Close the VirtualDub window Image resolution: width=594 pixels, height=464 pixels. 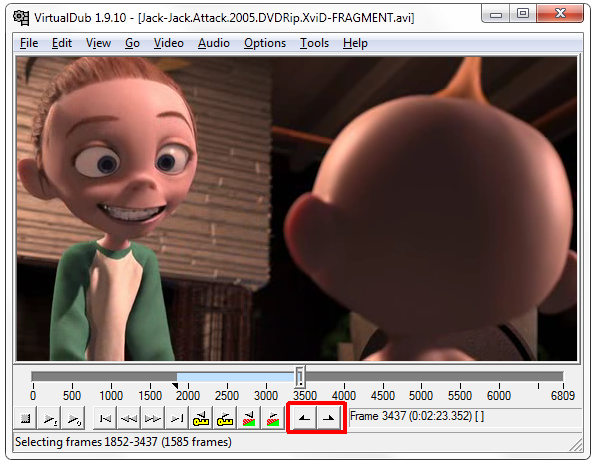pyautogui.click(x=560, y=14)
